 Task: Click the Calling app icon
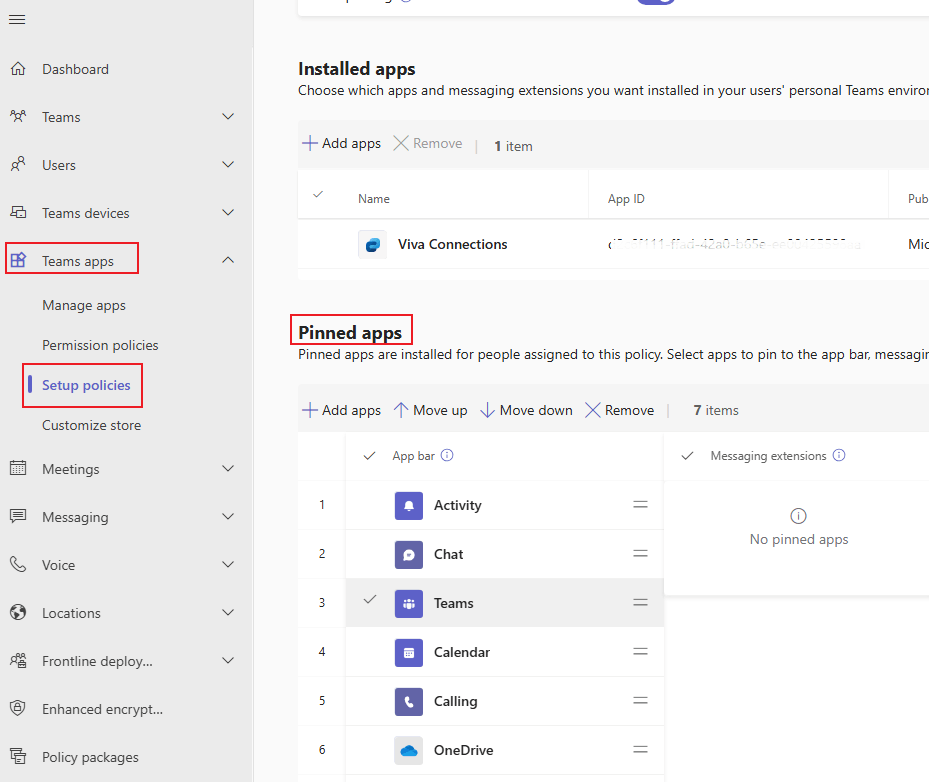click(409, 701)
